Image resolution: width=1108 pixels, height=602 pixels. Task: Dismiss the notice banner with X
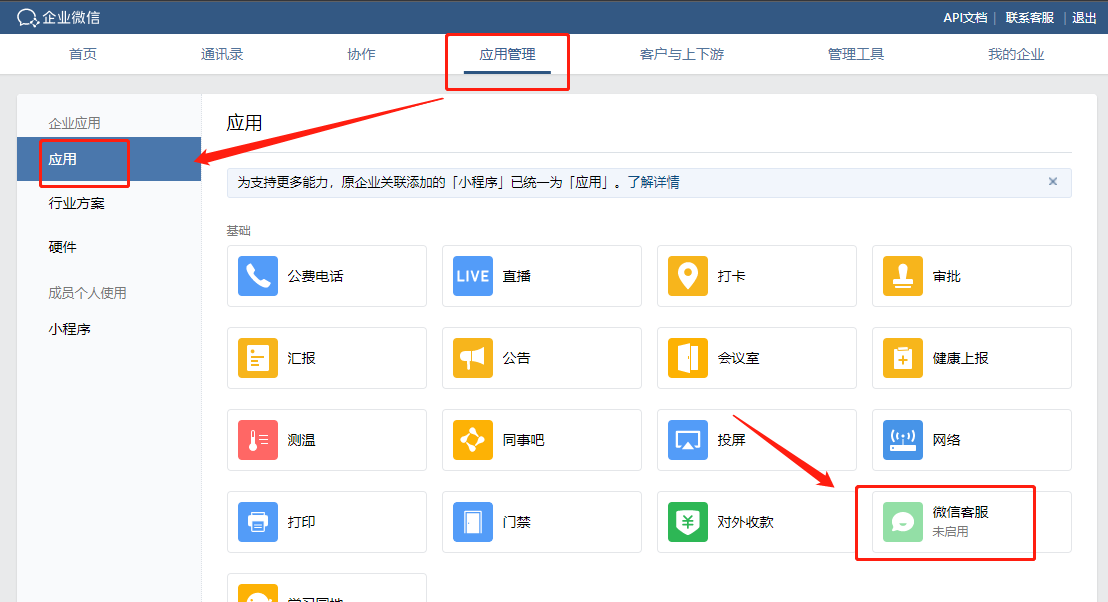[x=1052, y=182]
